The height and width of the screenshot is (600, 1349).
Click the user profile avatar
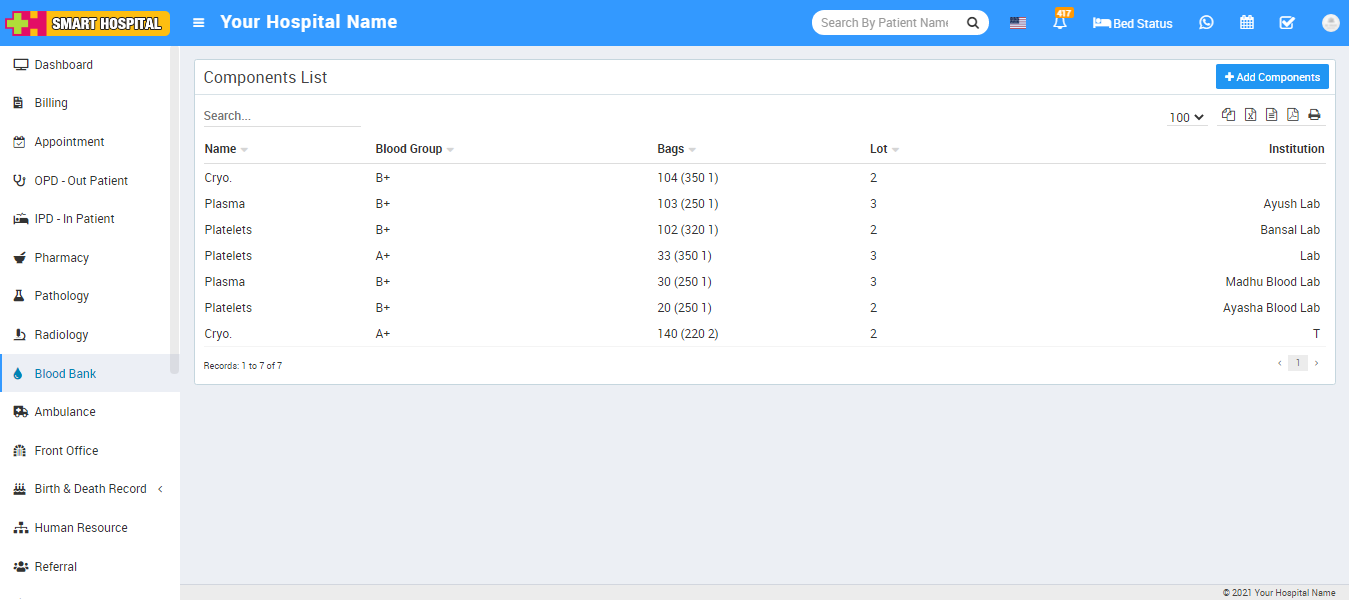[x=1330, y=23]
